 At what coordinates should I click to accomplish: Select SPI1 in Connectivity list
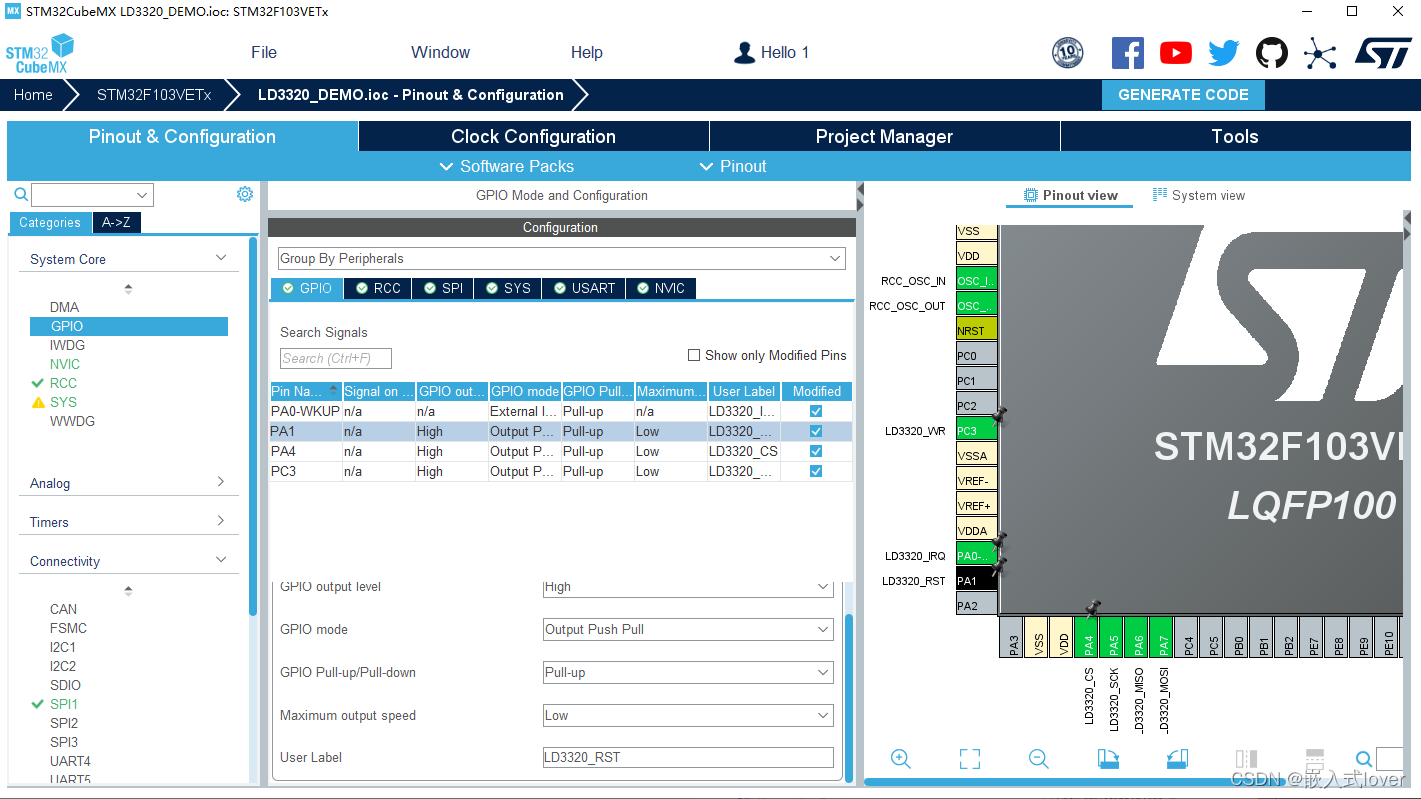tap(64, 704)
